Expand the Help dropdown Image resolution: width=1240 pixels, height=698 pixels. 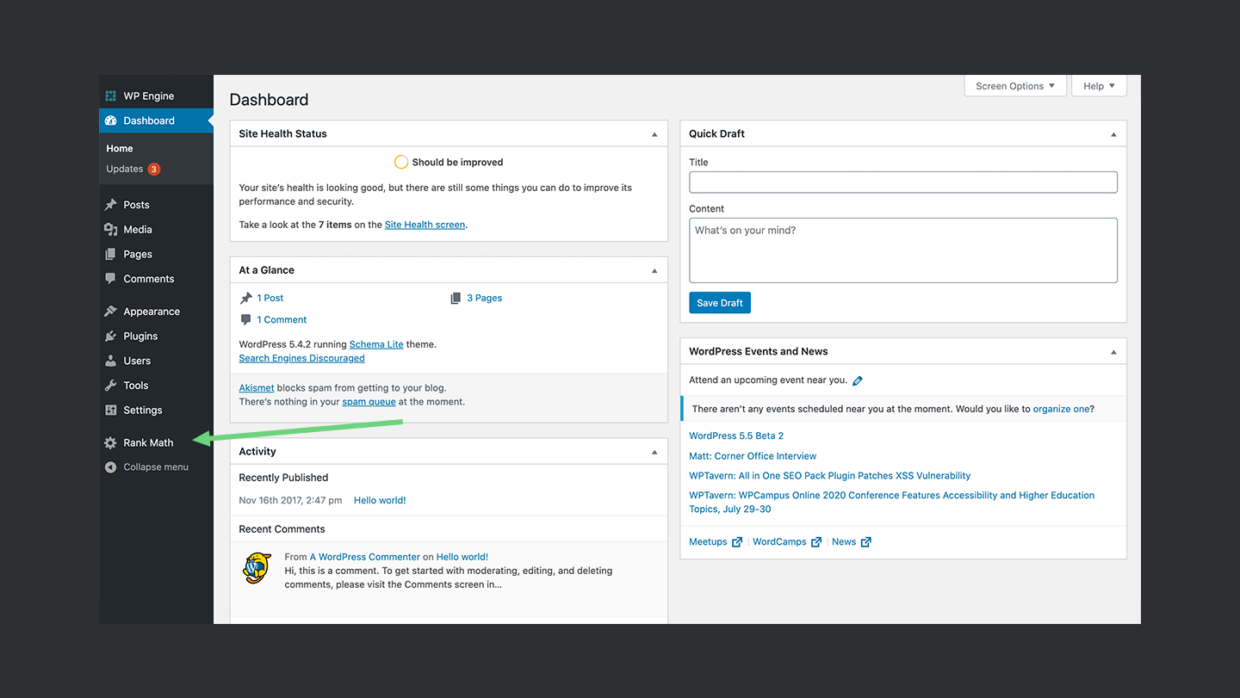(x=1098, y=85)
